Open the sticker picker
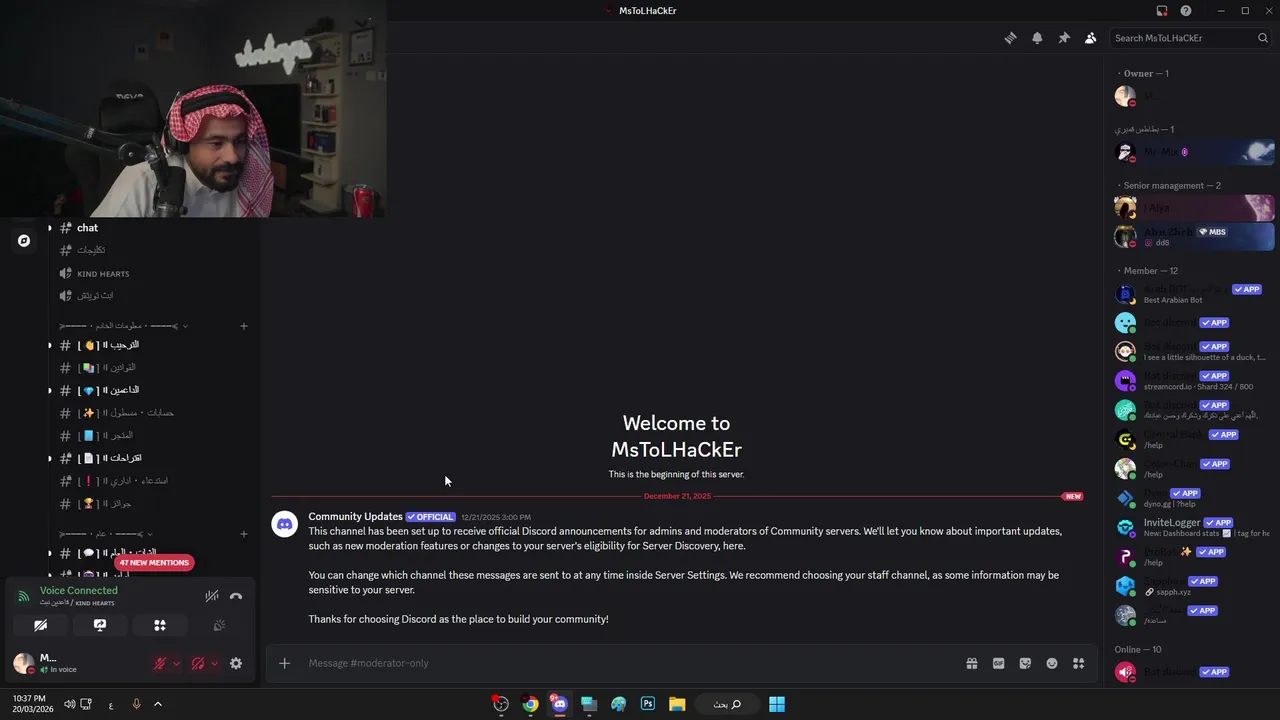1280x720 pixels. click(x=1025, y=663)
